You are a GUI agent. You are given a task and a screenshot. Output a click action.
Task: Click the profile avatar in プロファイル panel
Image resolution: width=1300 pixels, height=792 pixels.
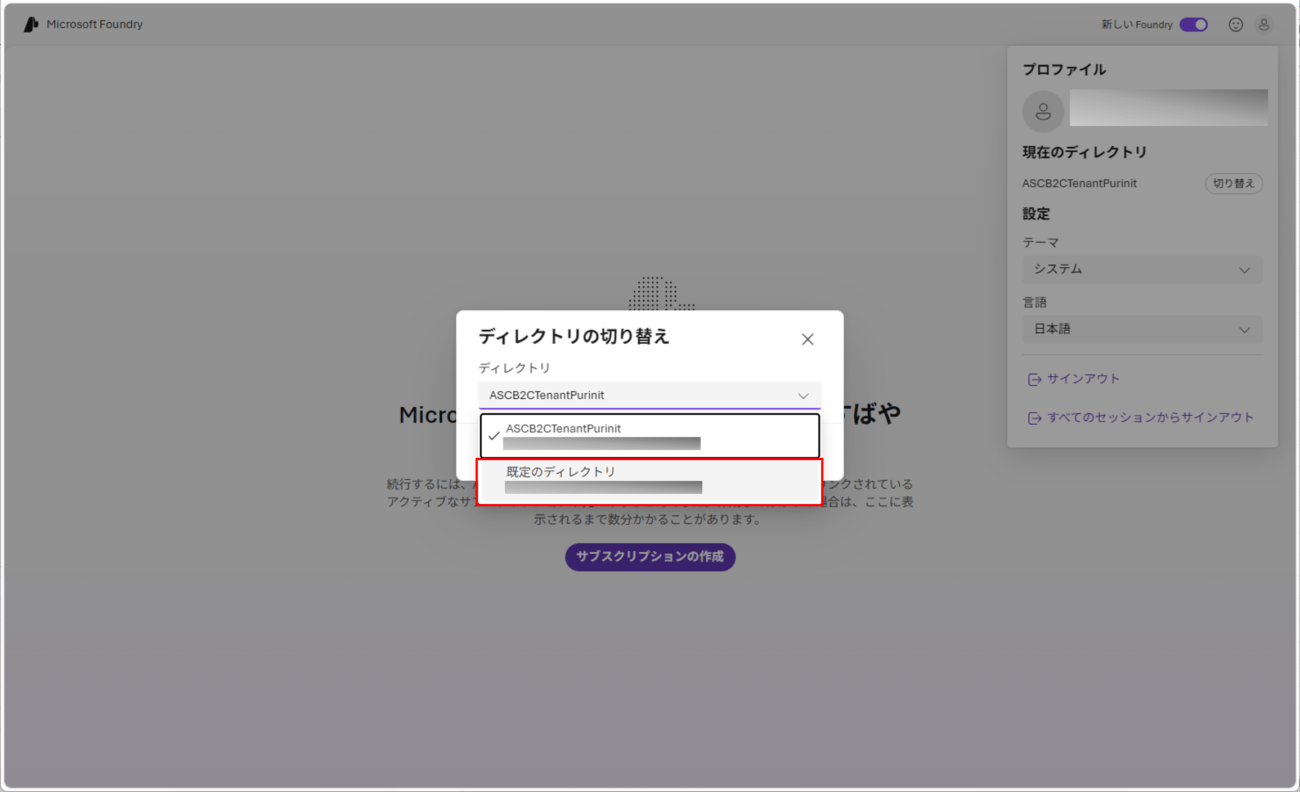(1043, 111)
